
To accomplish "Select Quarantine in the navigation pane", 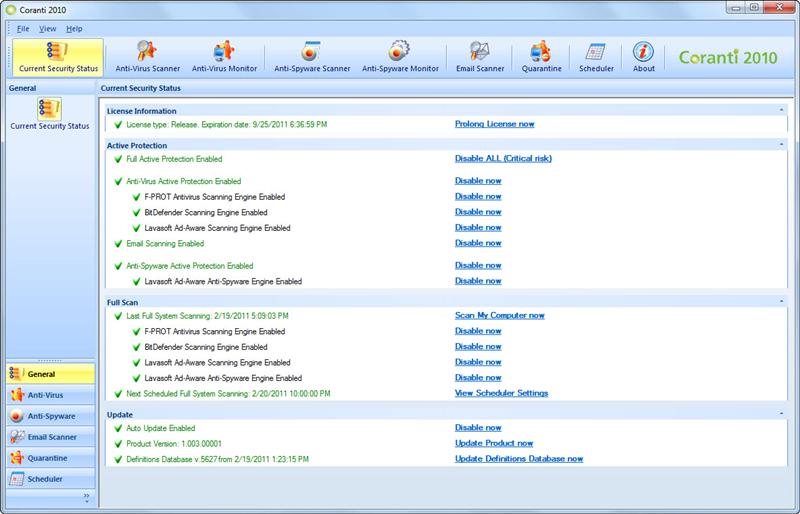I will click(x=51, y=457).
